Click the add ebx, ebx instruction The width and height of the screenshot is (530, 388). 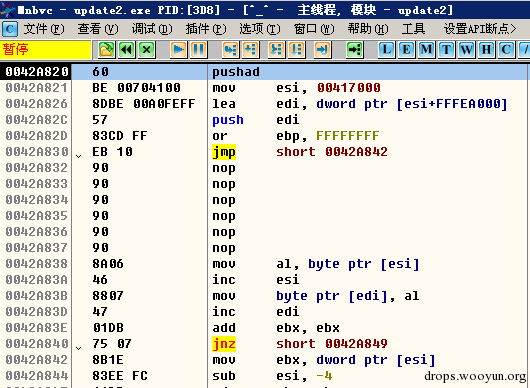tap(276, 328)
